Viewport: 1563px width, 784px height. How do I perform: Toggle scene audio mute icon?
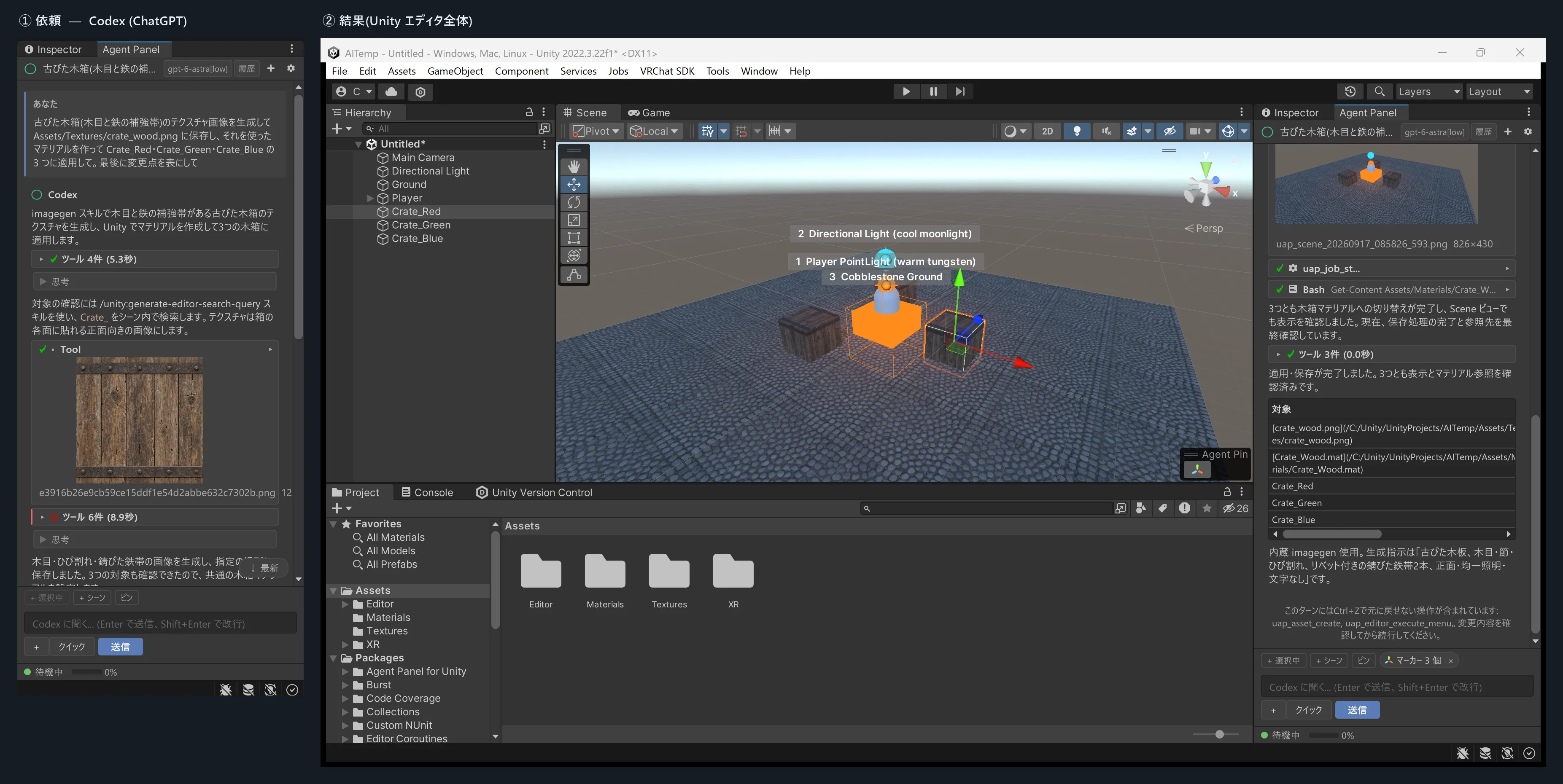tap(1106, 131)
